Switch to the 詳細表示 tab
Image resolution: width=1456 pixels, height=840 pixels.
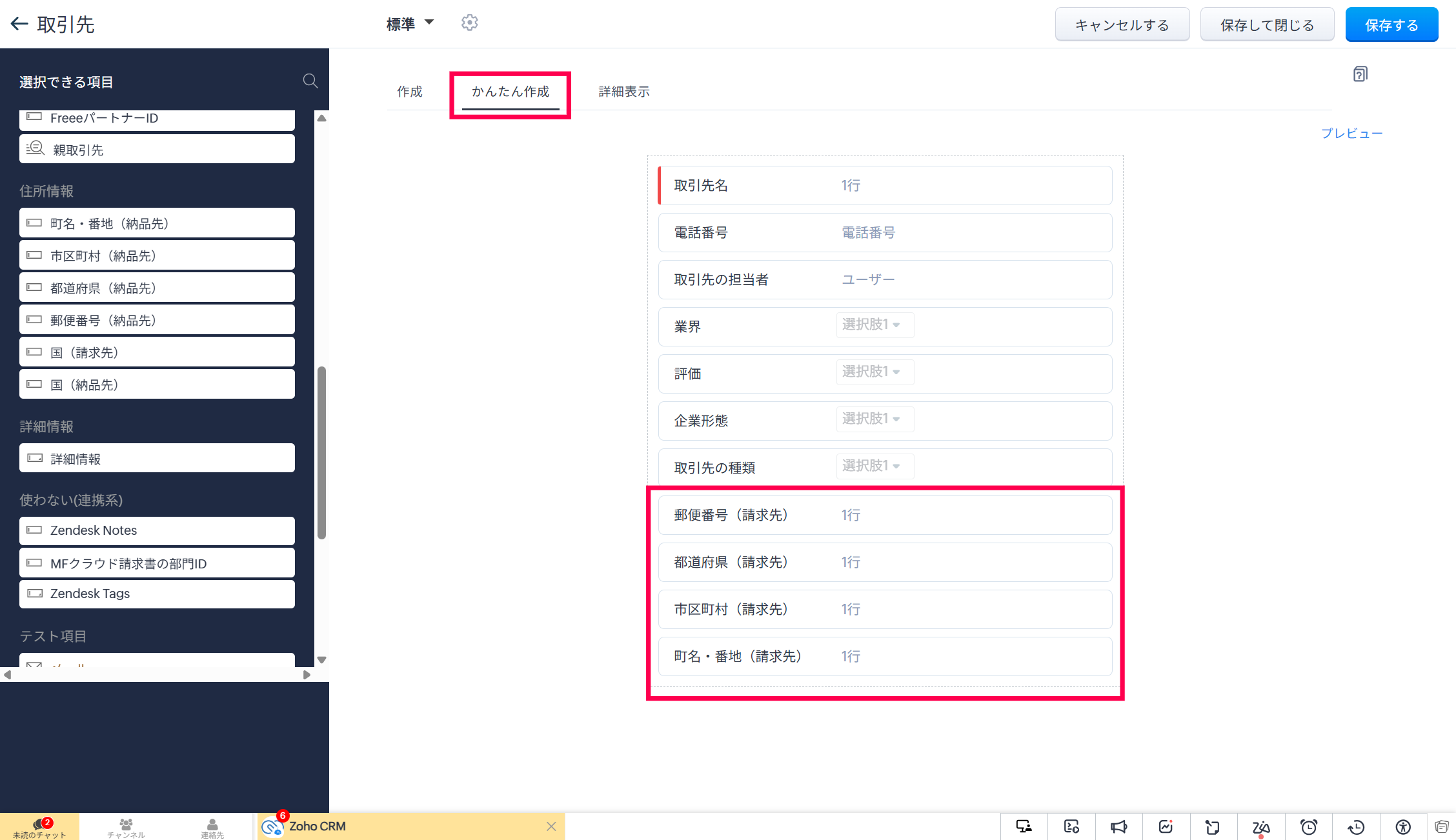[x=623, y=92]
